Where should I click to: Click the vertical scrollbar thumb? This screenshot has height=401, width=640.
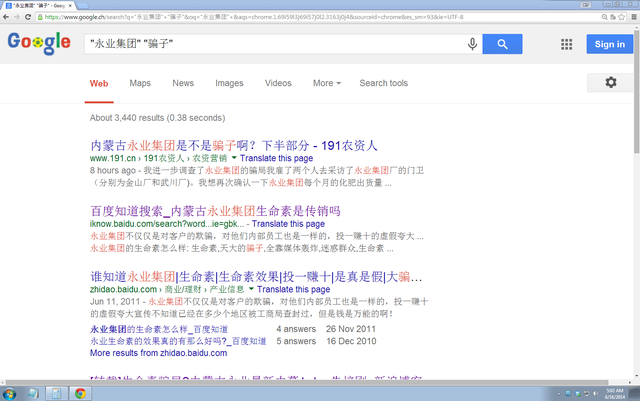636,92
